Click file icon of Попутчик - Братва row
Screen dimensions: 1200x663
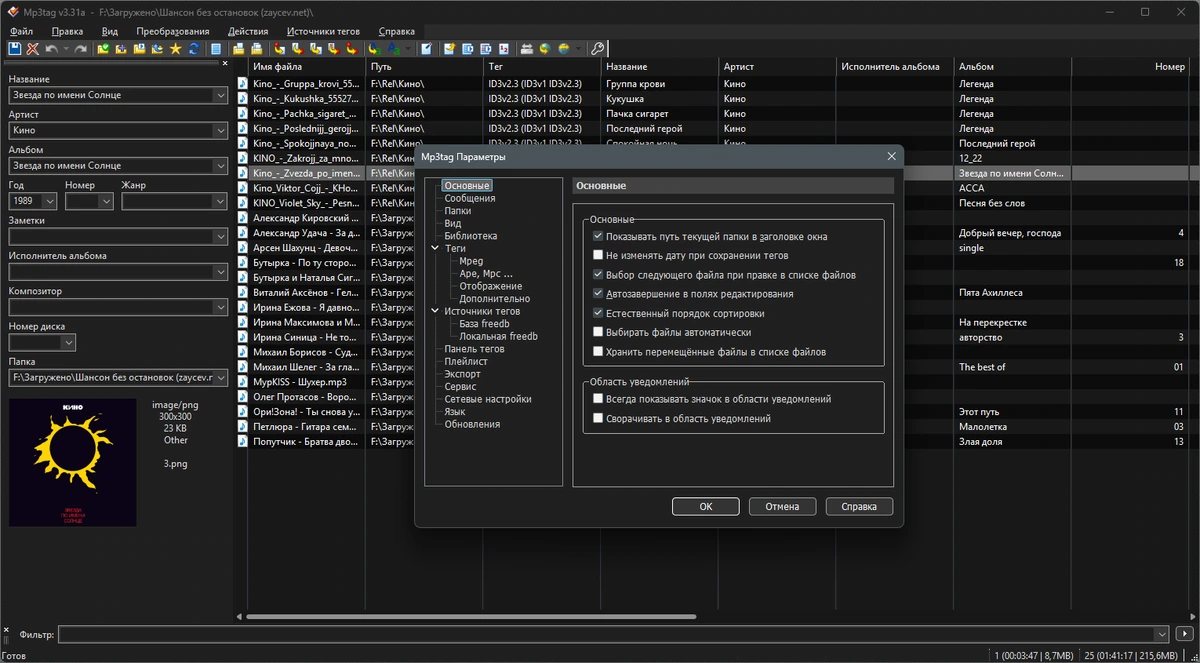243,442
